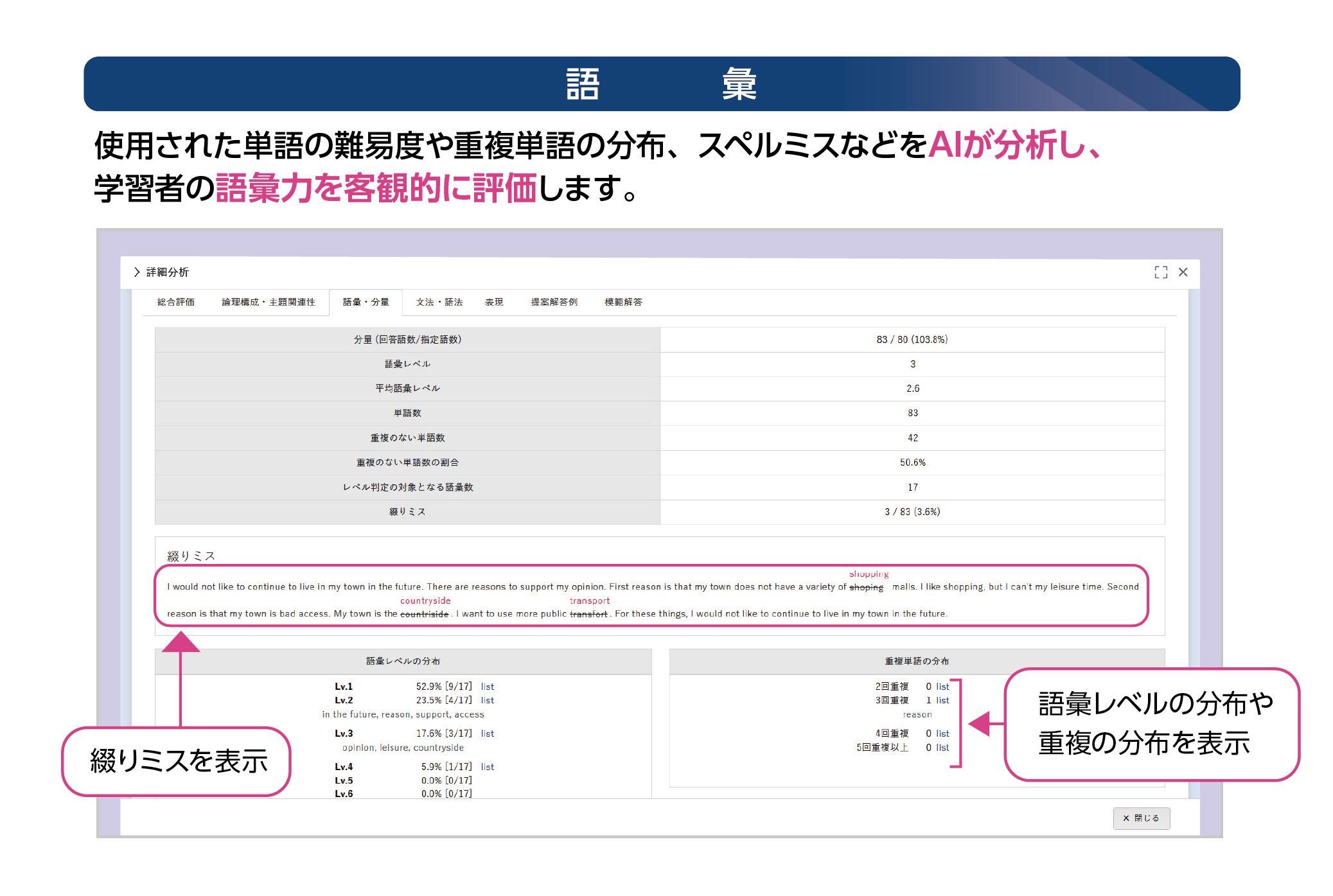This screenshot has width=1333, height=896.
Task: Open list for 5回重複以上 words
Action: coord(942,748)
